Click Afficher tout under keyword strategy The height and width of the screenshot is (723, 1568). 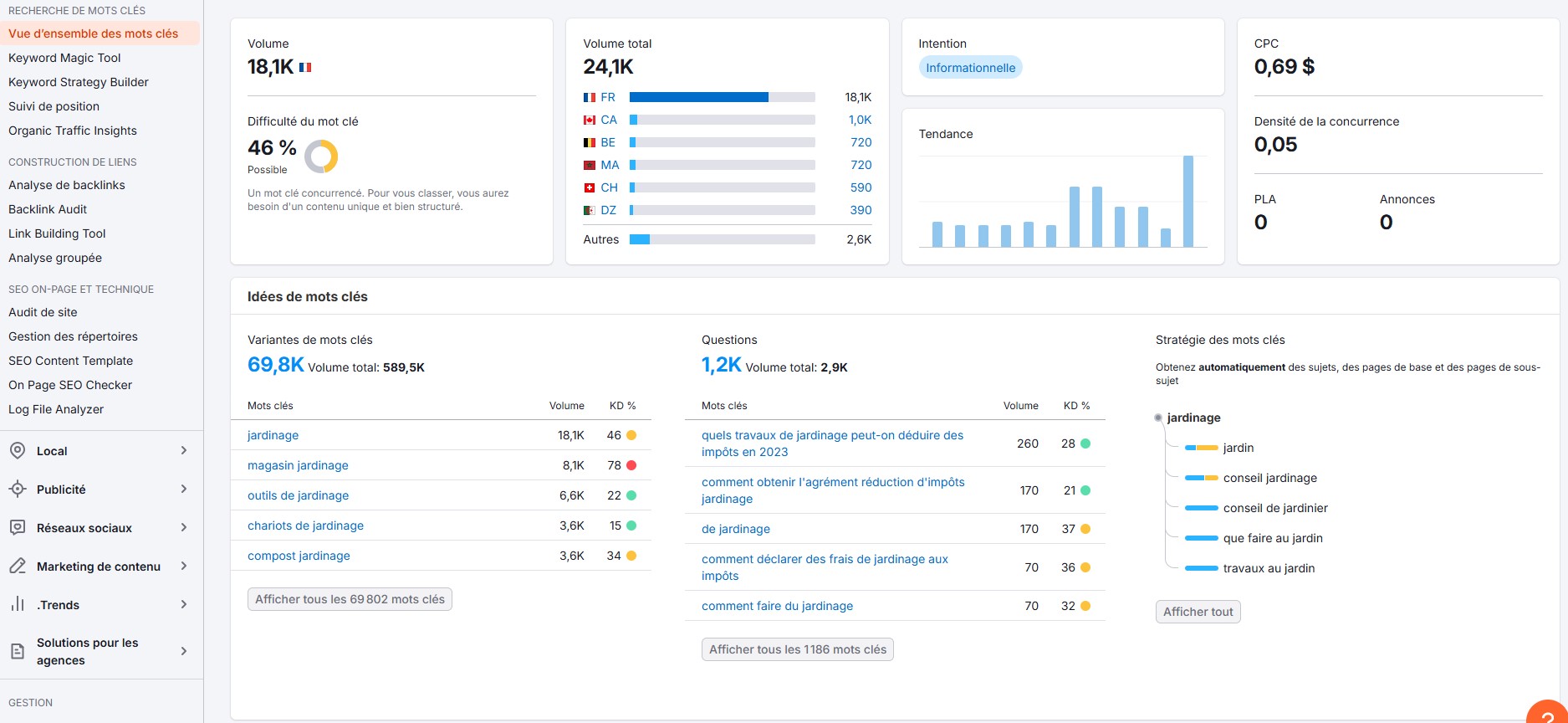[1198, 612]
